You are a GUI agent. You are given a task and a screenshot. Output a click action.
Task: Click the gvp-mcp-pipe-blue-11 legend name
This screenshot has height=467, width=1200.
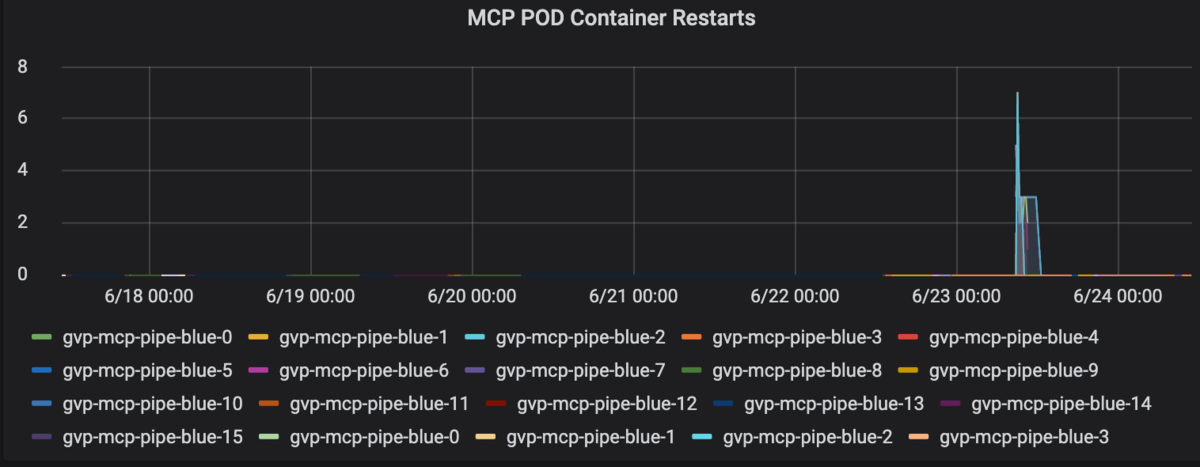[378, 404]
